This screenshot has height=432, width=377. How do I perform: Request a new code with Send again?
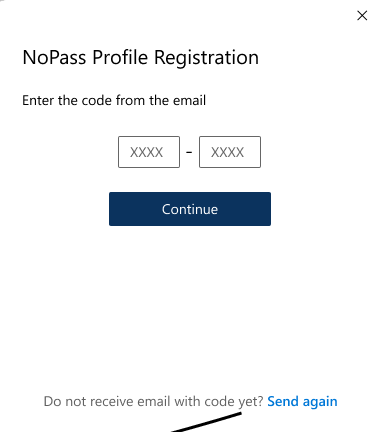(x=302, y=401)
